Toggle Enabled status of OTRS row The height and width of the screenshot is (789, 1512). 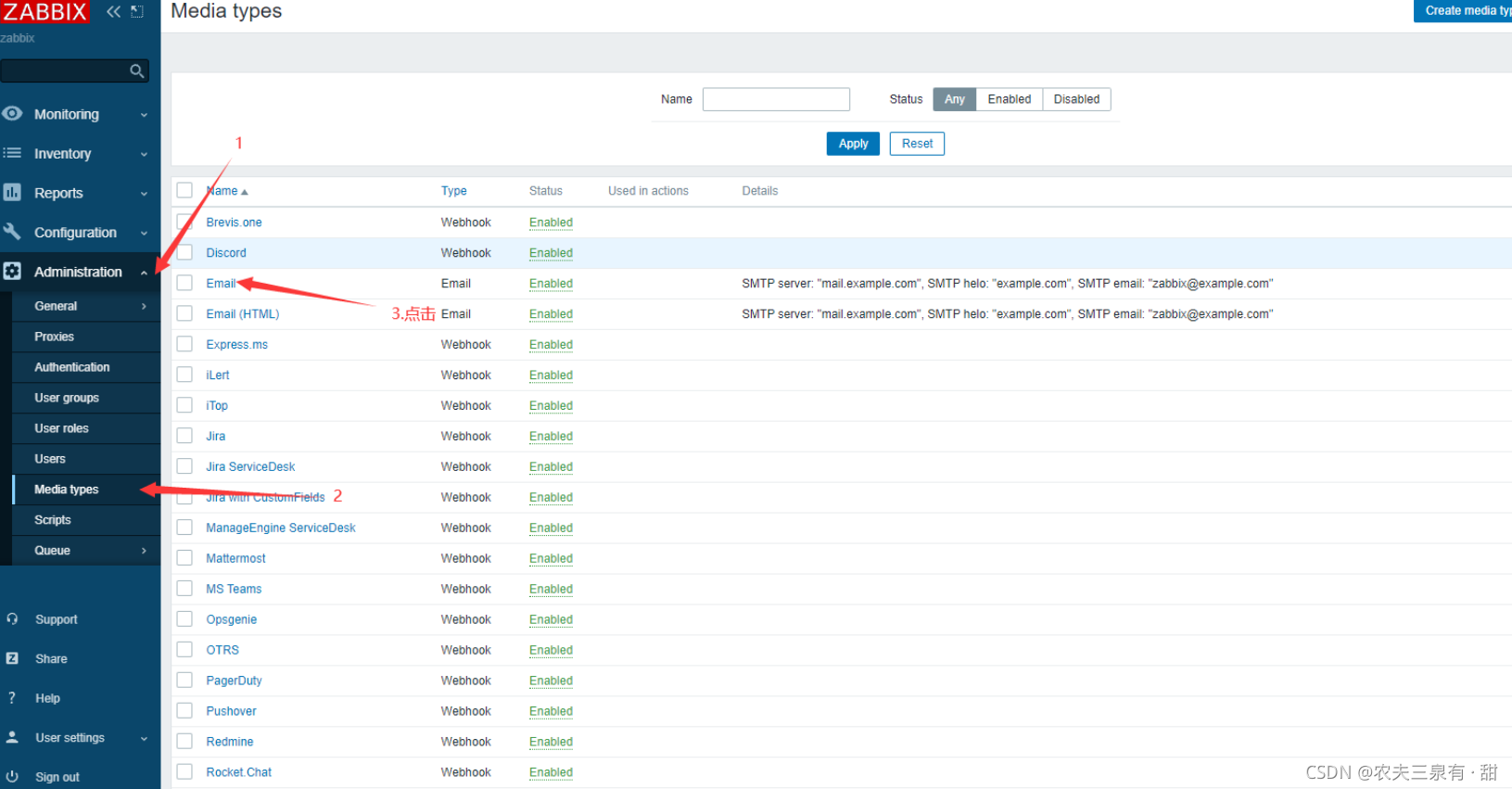coord(551,650)
